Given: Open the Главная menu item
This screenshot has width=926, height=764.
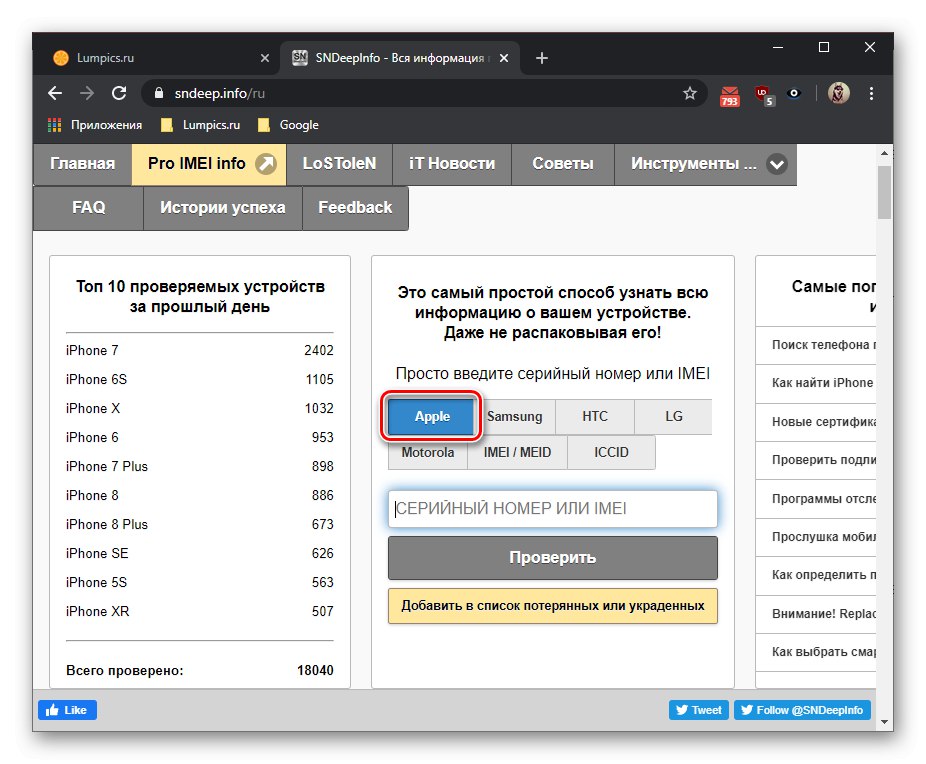Looking at the screenshot, I should (82, 164).
